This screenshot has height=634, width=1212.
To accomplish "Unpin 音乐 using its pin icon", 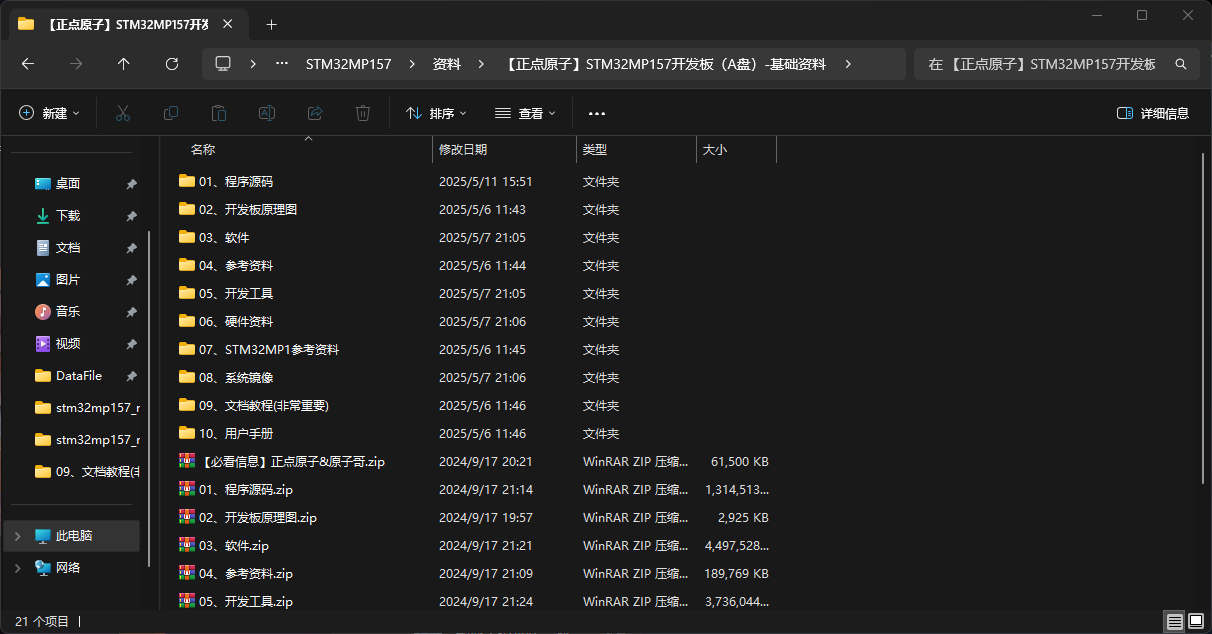I will click(x=131, y=312).
